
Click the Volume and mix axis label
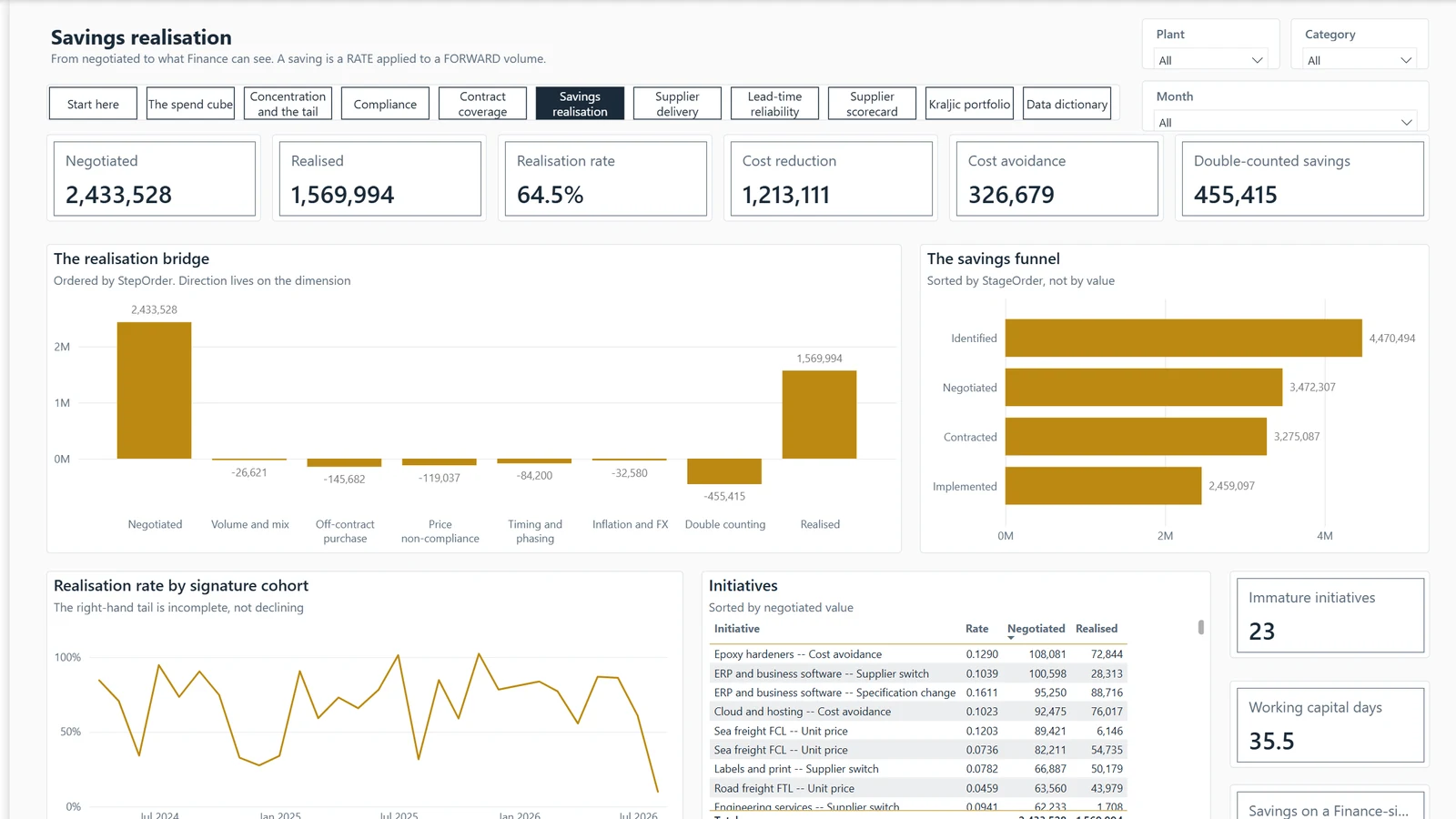(x=250, y=524)
